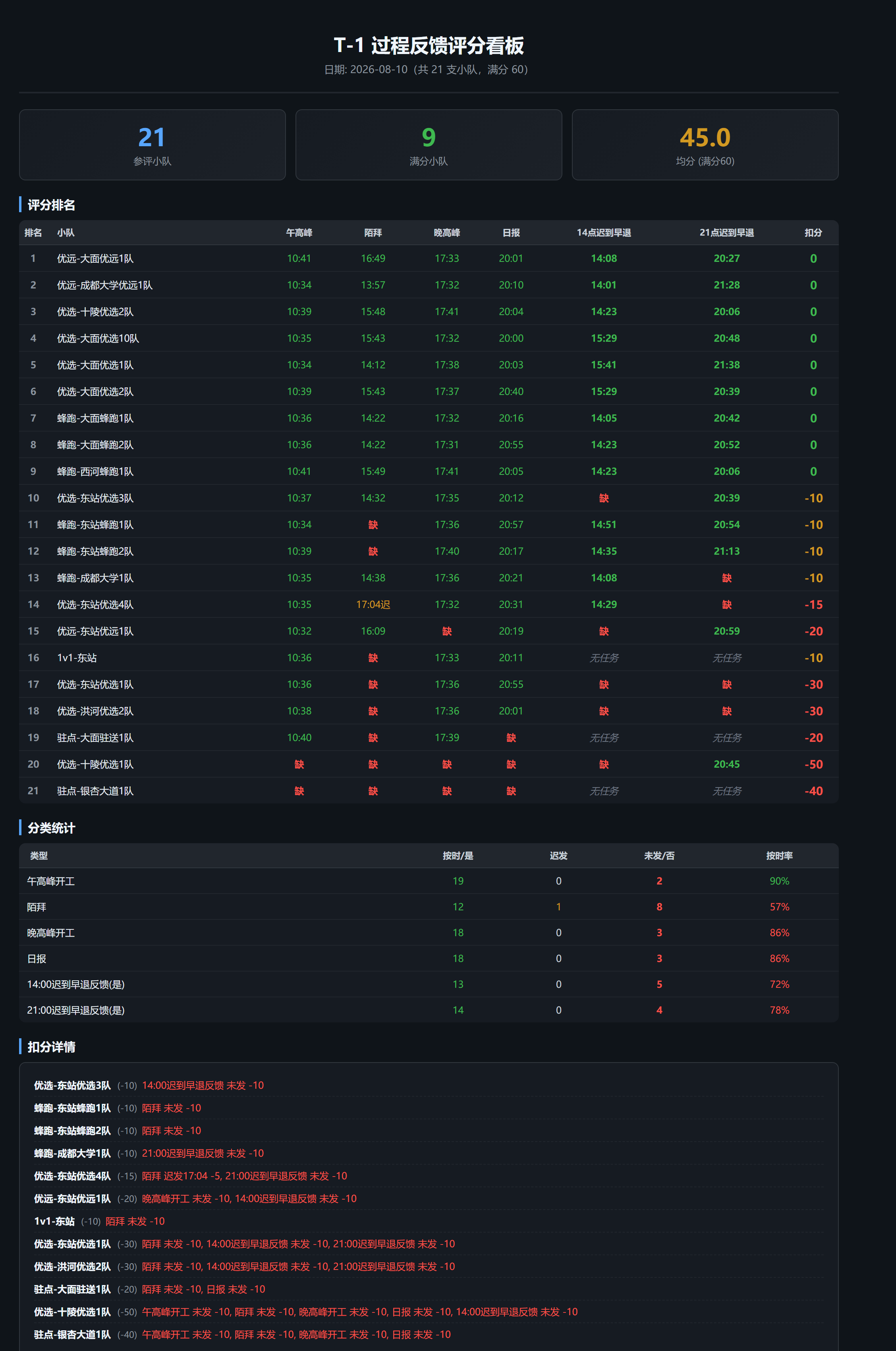Click 按时率 column header
The width and height of the screenshot is (896, 1351).
(779, 856)
